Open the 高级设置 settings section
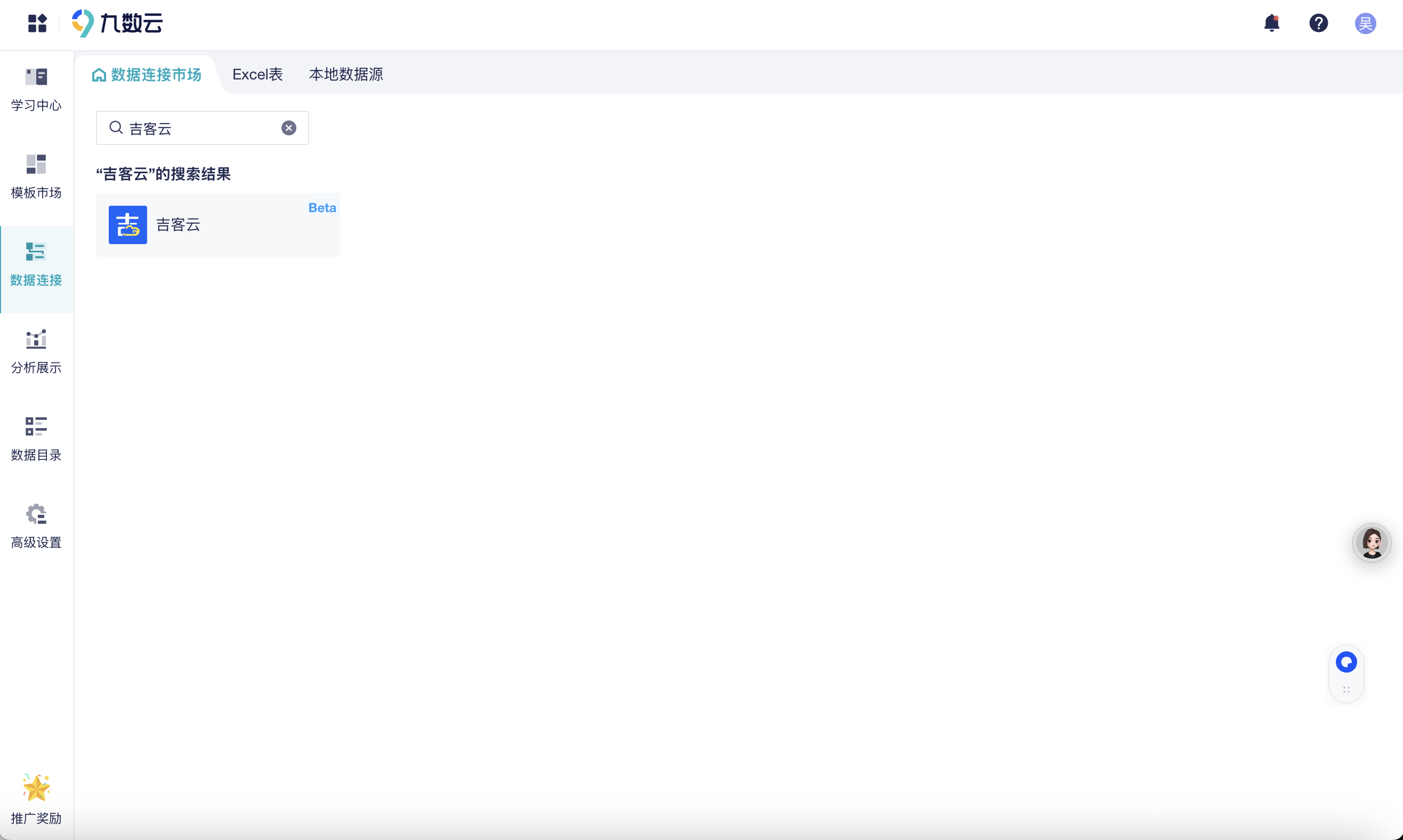The height and width of the screenshot is (840, 1403). click(36, 526)
